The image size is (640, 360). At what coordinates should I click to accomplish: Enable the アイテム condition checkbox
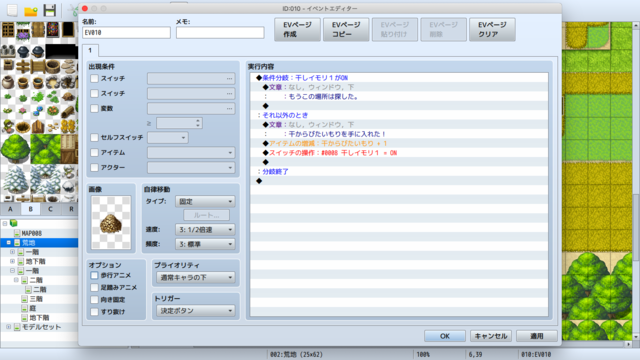pyautogui.click(x=94, y=152)
